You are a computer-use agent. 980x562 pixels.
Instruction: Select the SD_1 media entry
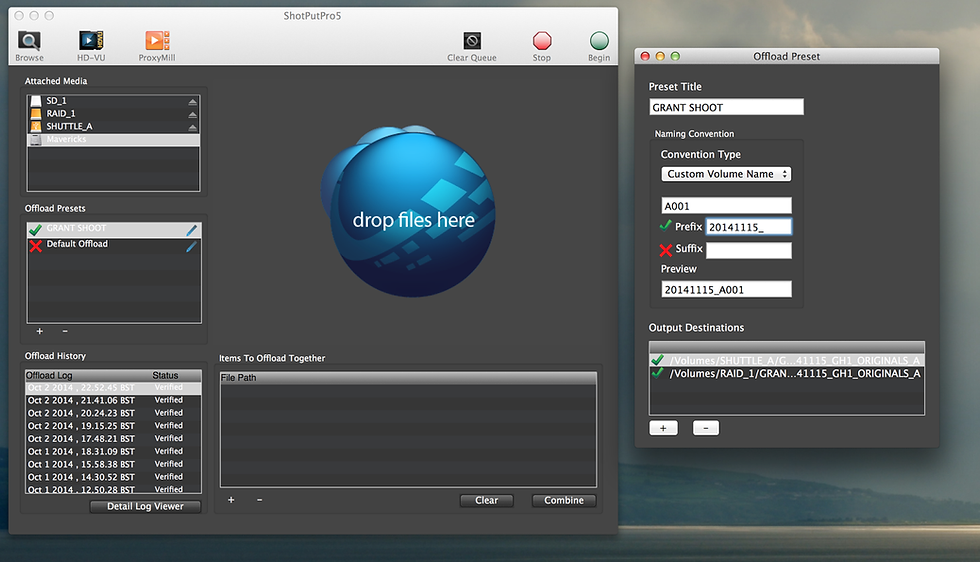tap(113, 101)
